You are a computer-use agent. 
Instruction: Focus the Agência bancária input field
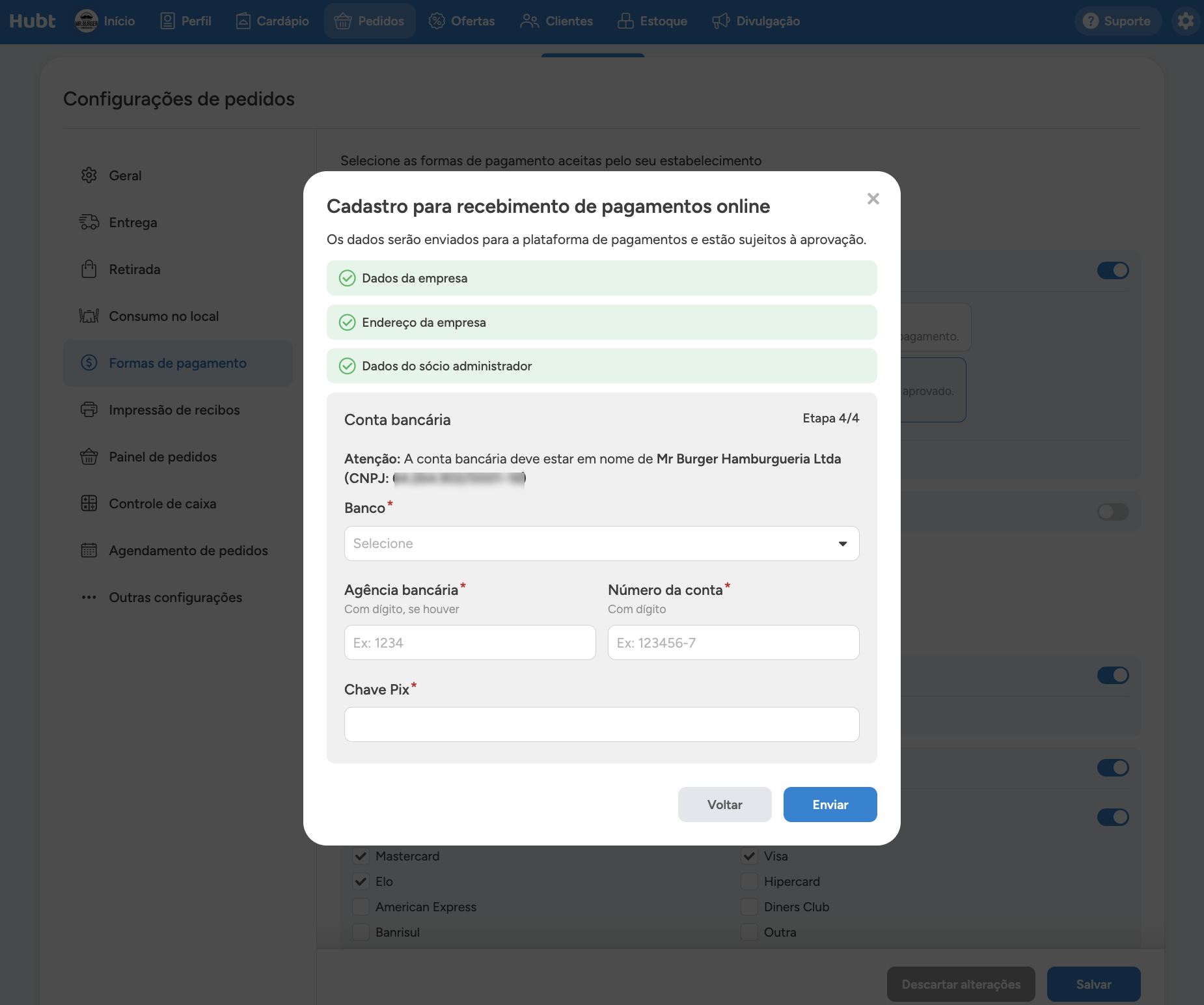tap(470, 642)
